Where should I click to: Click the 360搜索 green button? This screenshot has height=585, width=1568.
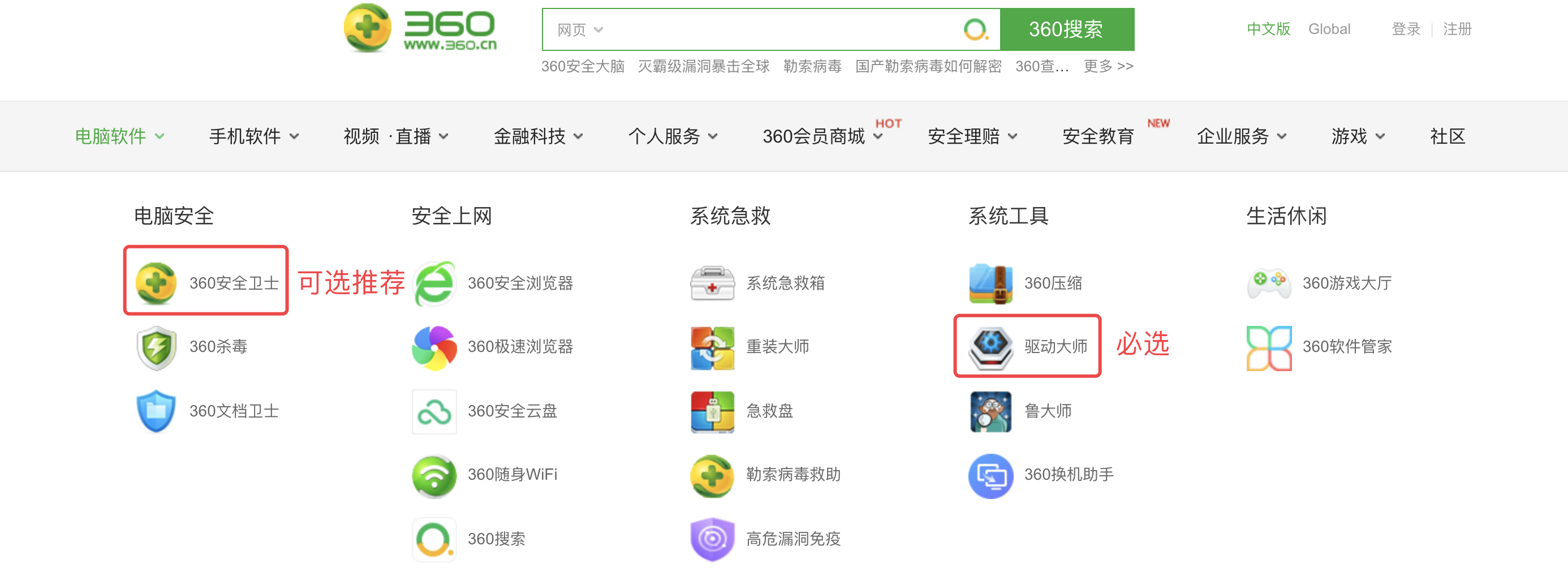[x=1066, y=29]
